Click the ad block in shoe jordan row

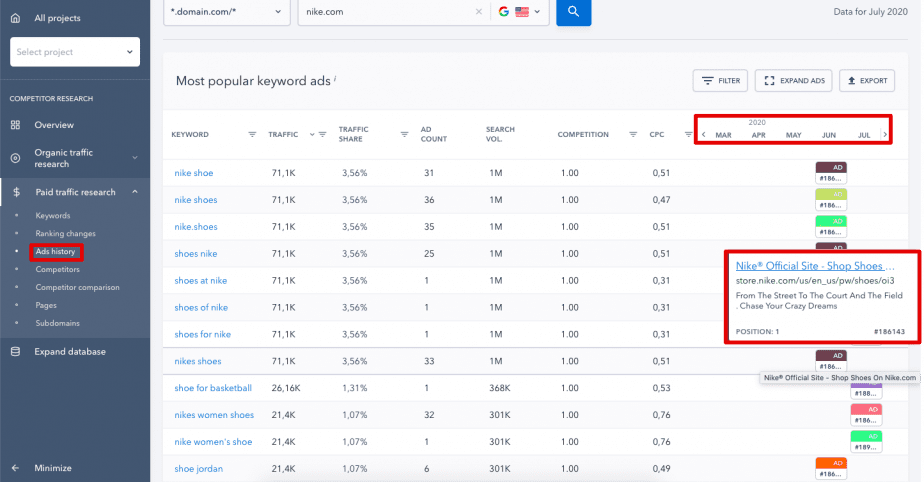(x=831, y=468)
